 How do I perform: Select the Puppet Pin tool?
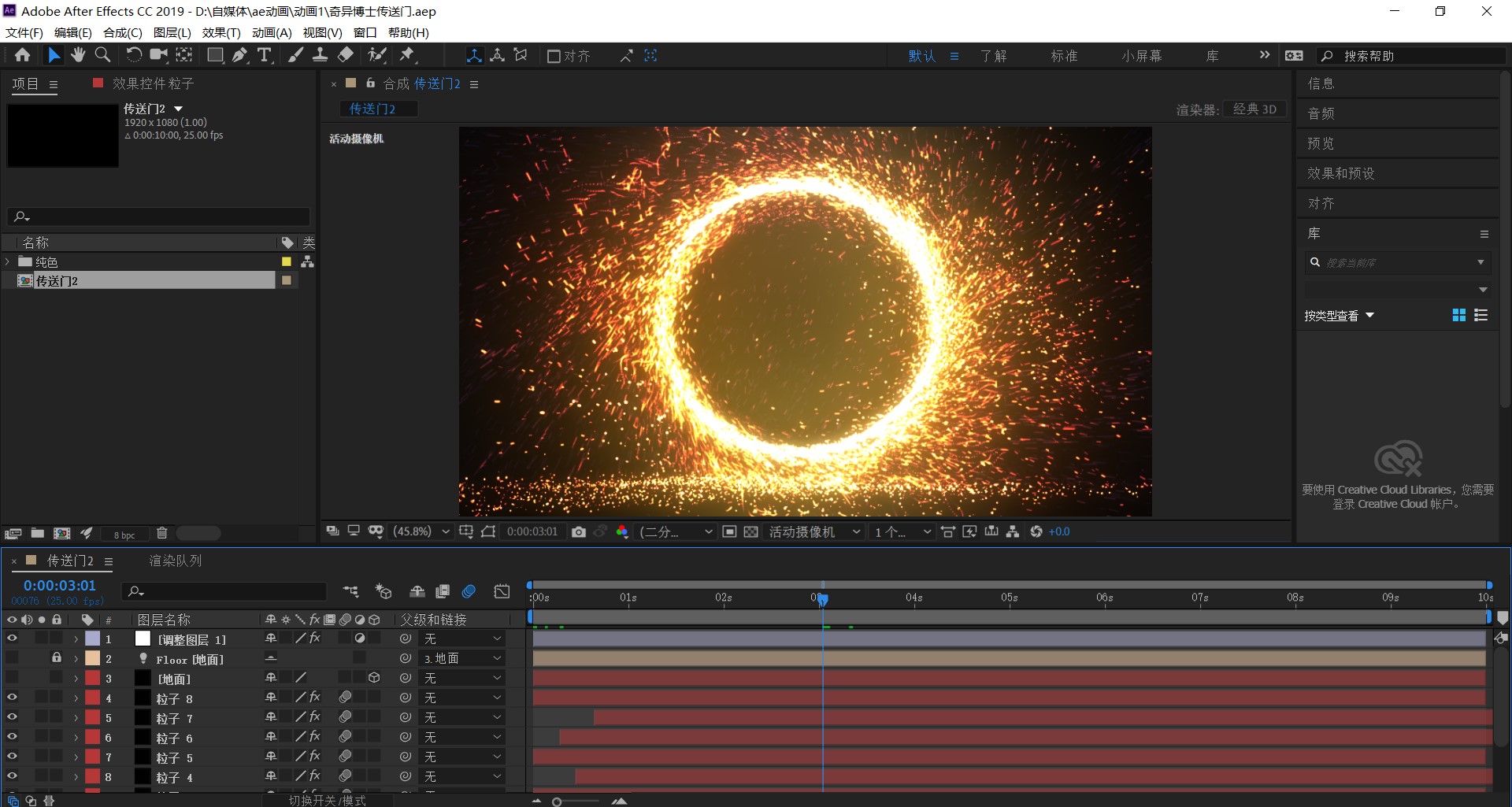coord(407,55)
